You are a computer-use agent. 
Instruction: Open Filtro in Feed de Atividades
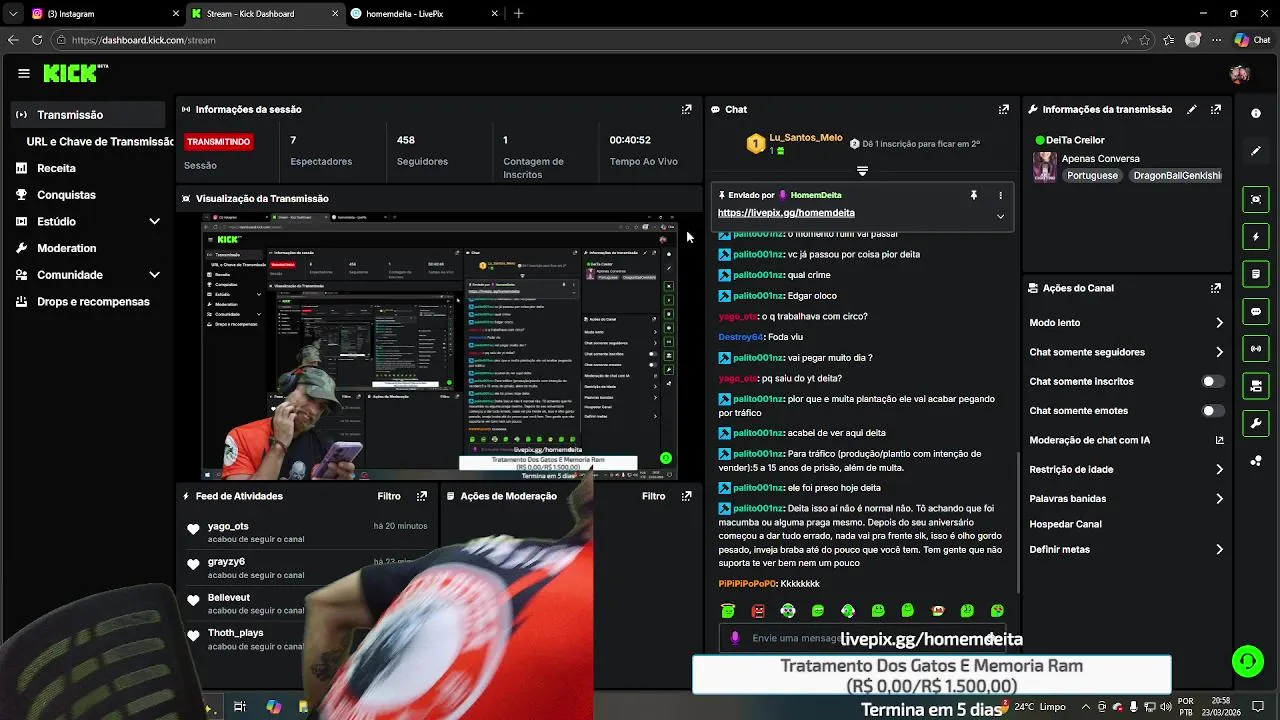389,496
